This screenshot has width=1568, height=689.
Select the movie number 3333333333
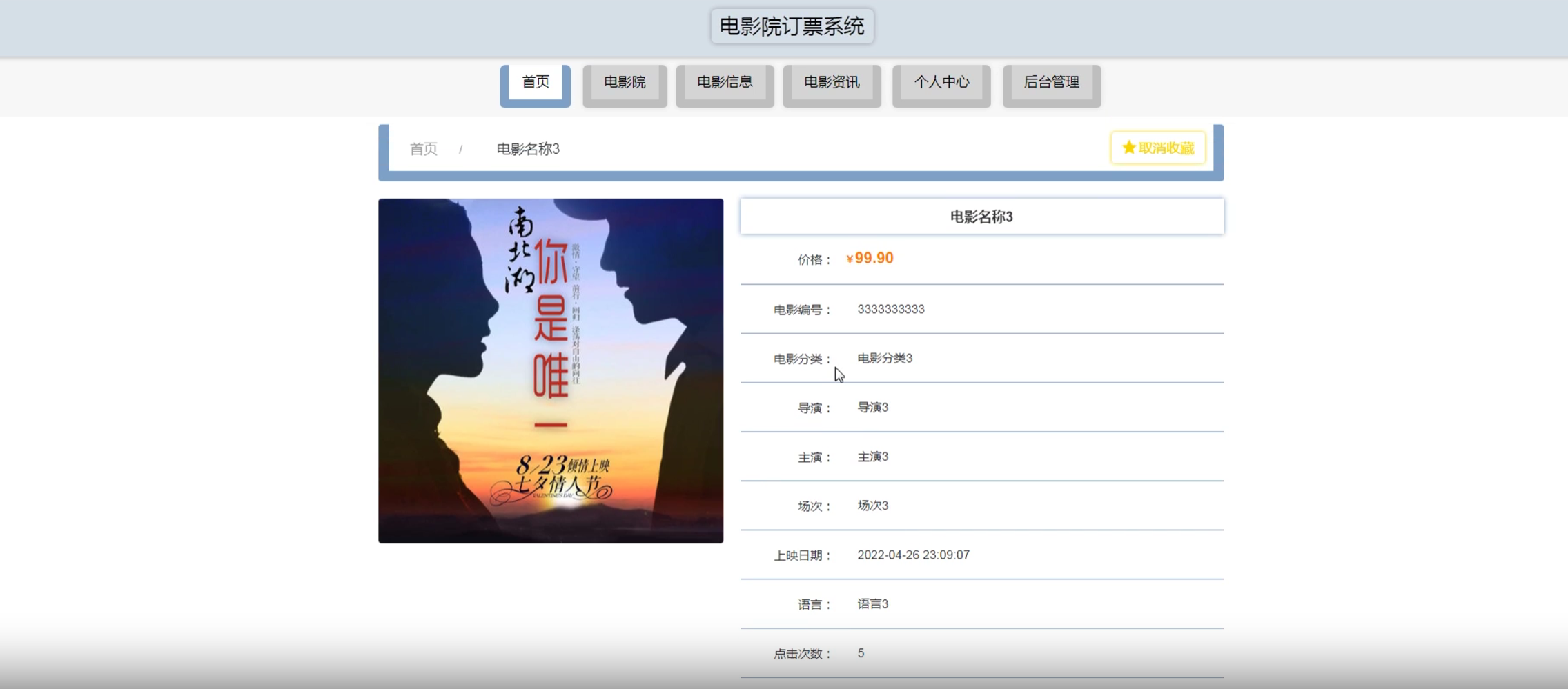891,309
